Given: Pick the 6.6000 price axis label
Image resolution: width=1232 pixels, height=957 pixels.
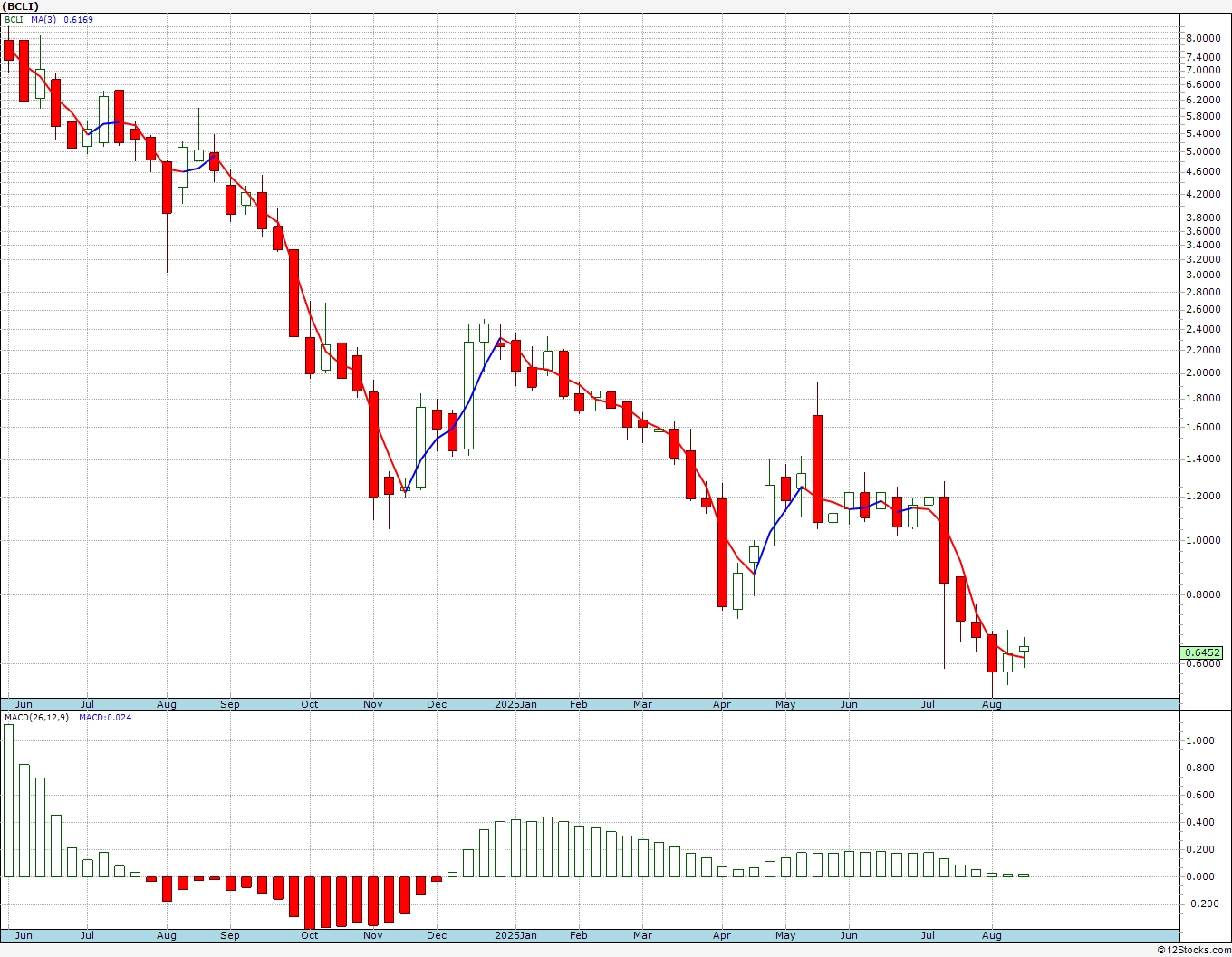Looking at the screenshot, I should (1203, 84).
